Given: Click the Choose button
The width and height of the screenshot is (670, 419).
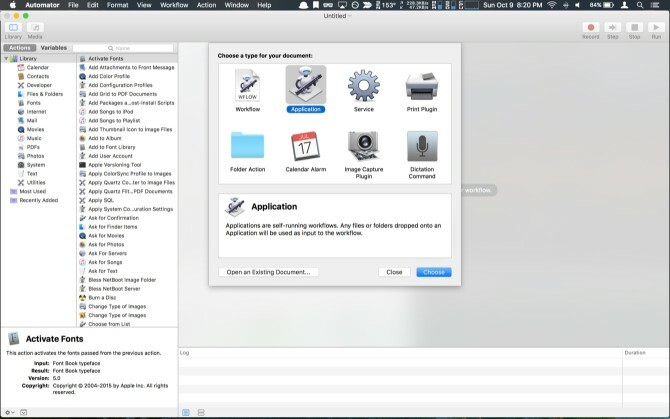Looking at the screenshot, I should (x=434, y=272).
